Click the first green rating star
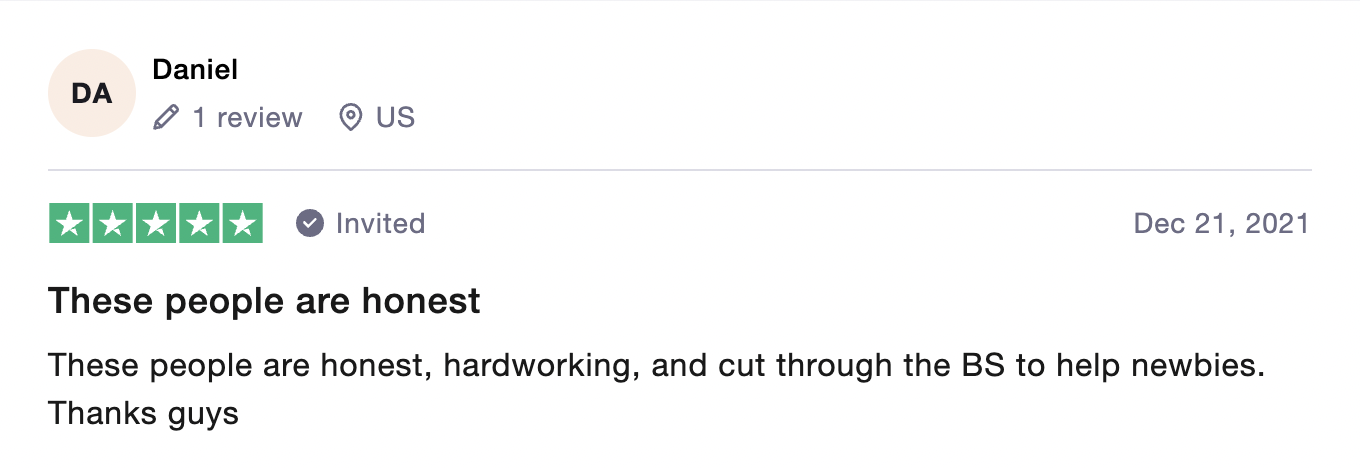Image resolution: width=1360 pixels, height=468 pixels. (x=70, y=223)
